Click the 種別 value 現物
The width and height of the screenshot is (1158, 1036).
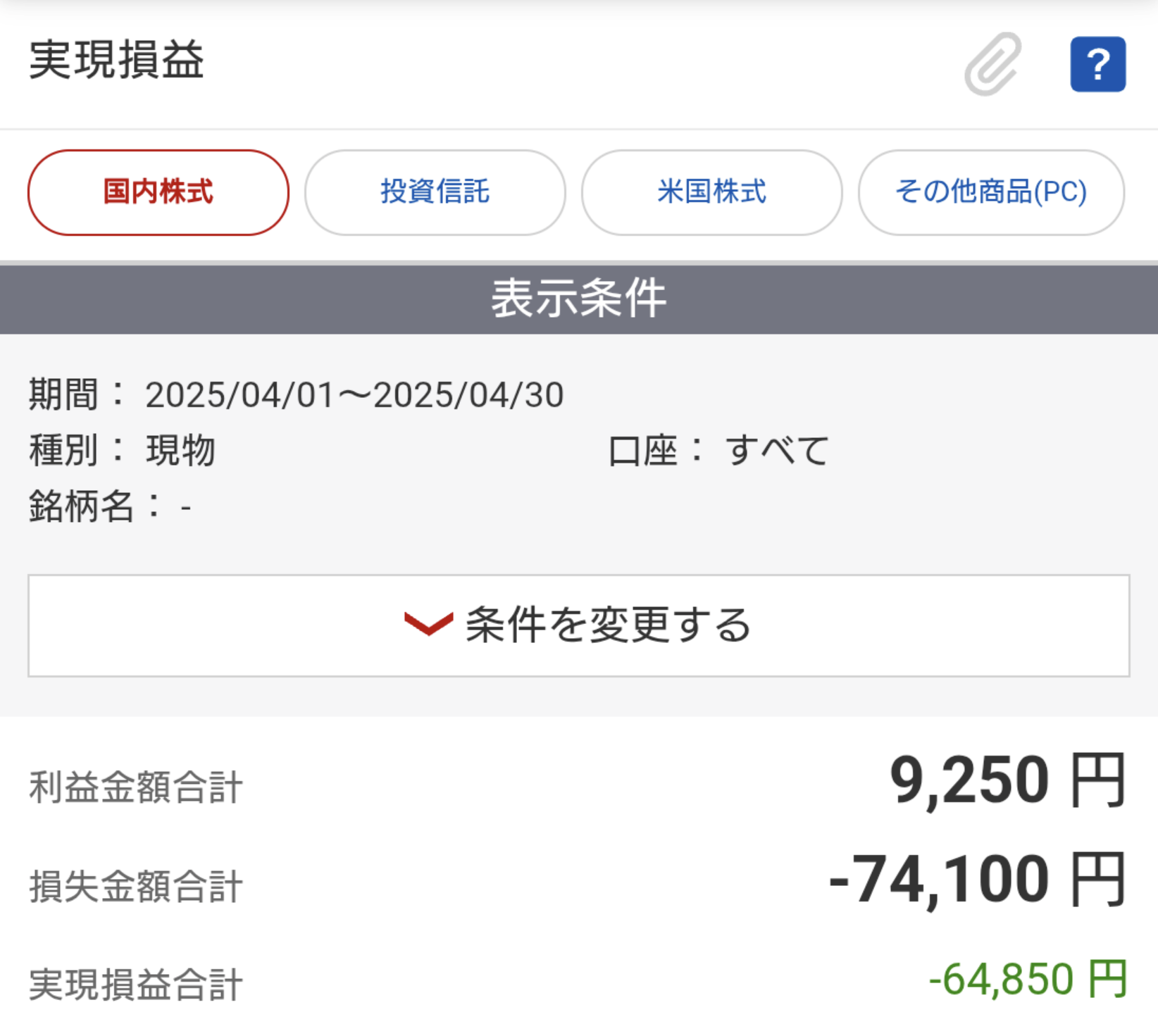[x=180, y=451]
